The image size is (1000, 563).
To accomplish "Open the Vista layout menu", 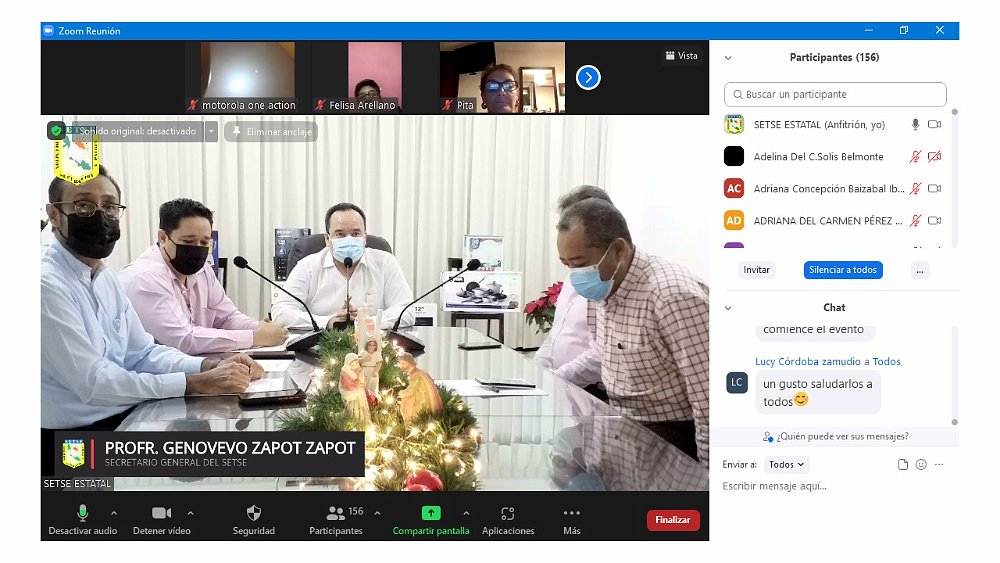I will click(681, 56).
